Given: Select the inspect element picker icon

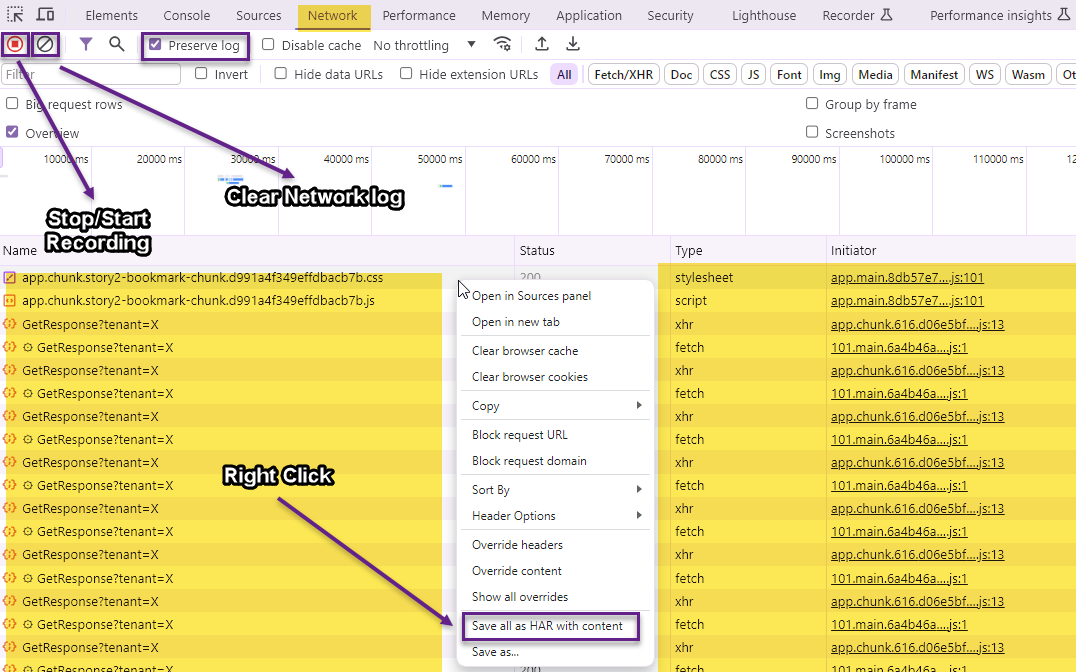Looking at the screenshot, I should (15, 14).
